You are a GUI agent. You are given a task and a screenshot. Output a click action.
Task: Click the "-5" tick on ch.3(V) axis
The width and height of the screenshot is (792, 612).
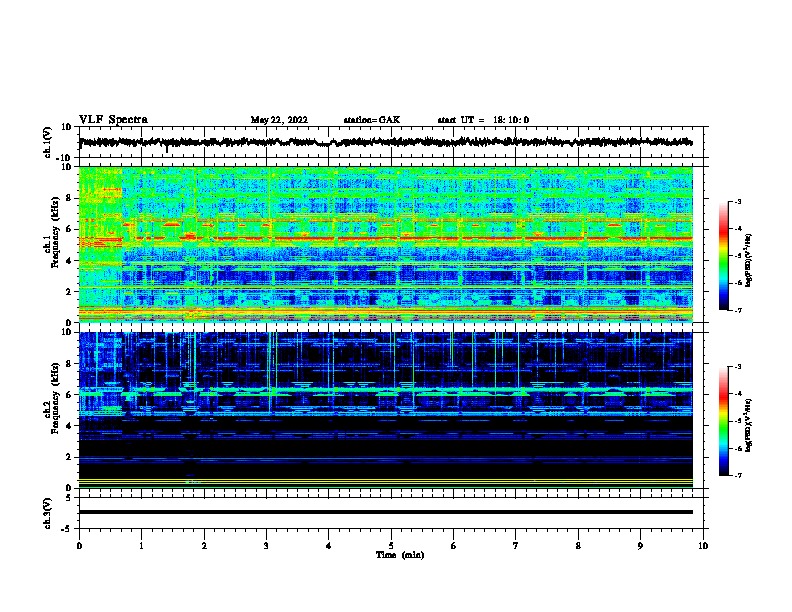coord(67,529)
